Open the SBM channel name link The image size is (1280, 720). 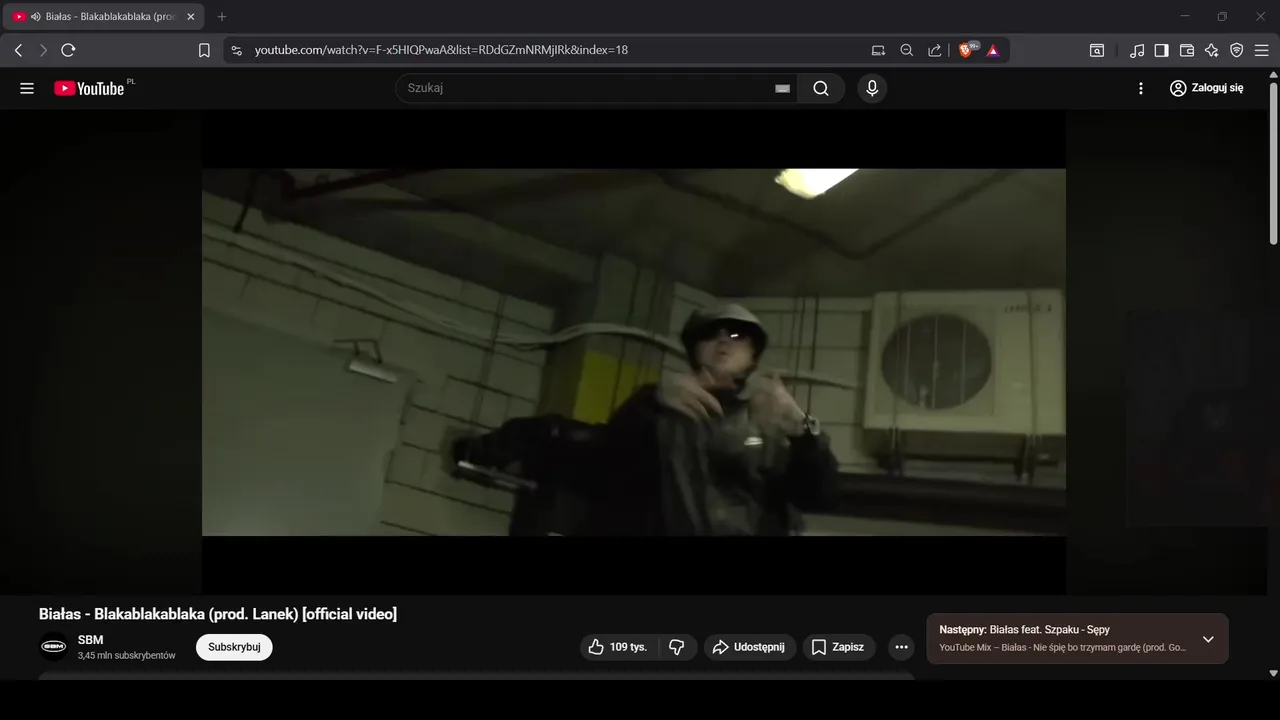click(90, 640)
